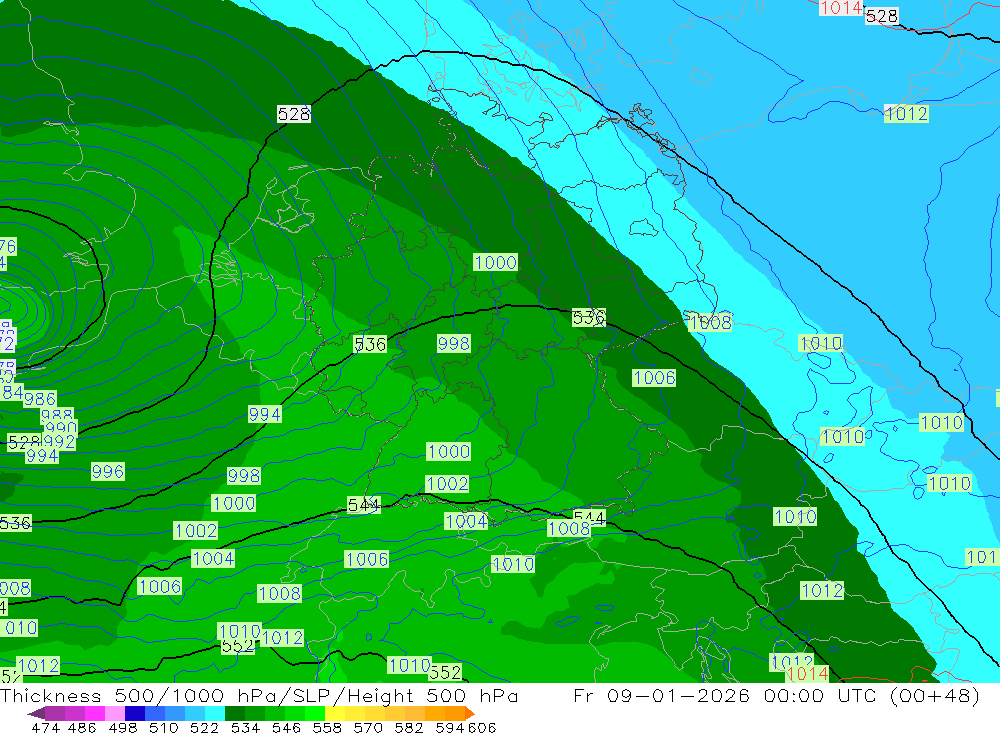This screenshot has height=733, width=1000.
Task: Click the red 1014 label near bottom edge
Action: [808, 674]
